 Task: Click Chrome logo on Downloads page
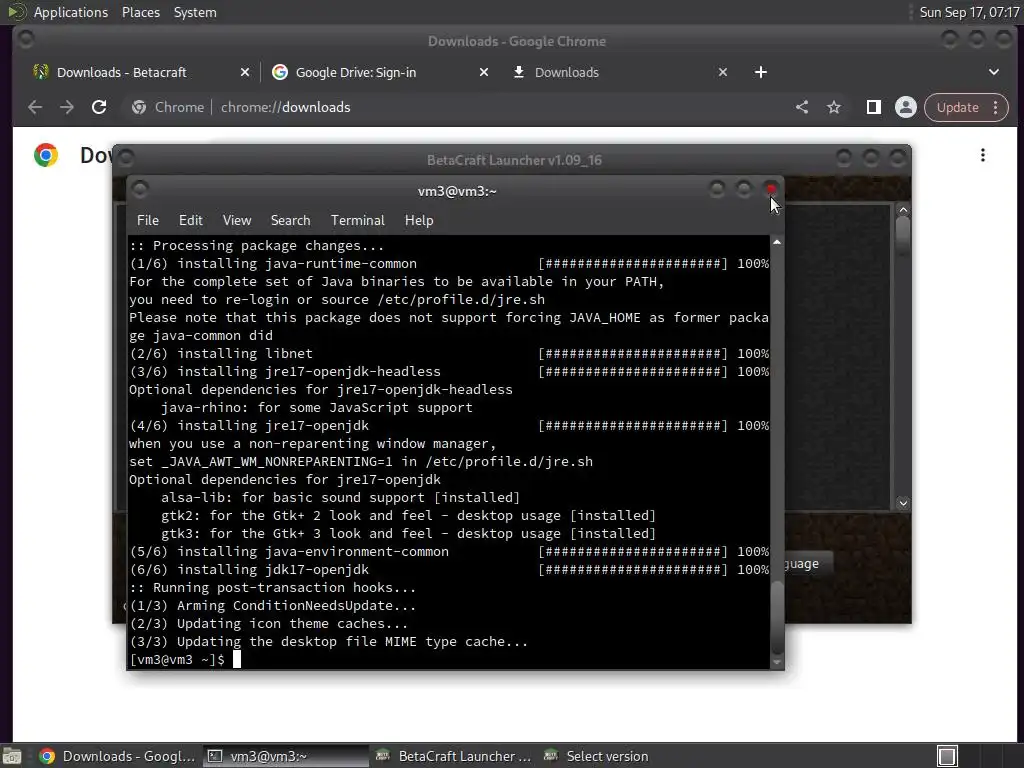[46, 155]
